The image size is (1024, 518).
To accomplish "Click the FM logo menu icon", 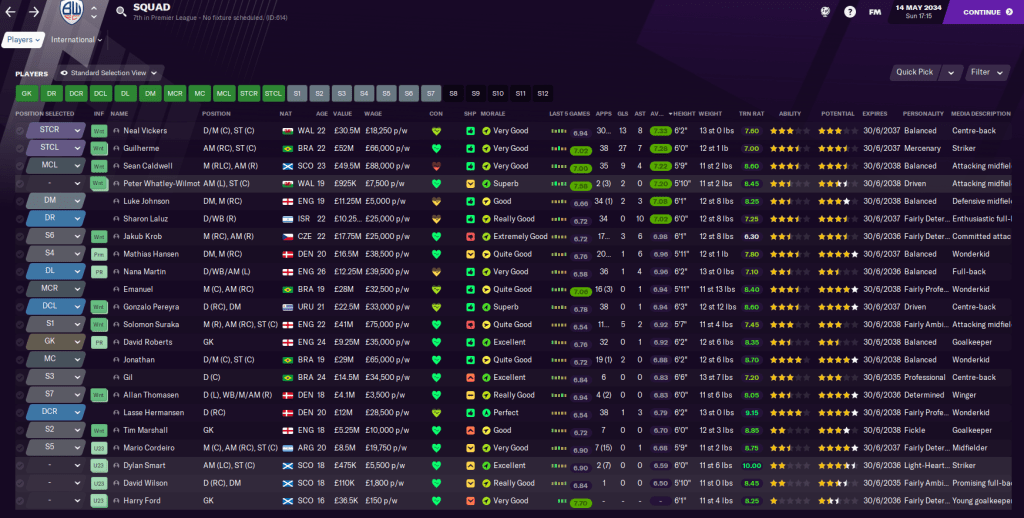I will pyautogui.click(x=875, y=13).
